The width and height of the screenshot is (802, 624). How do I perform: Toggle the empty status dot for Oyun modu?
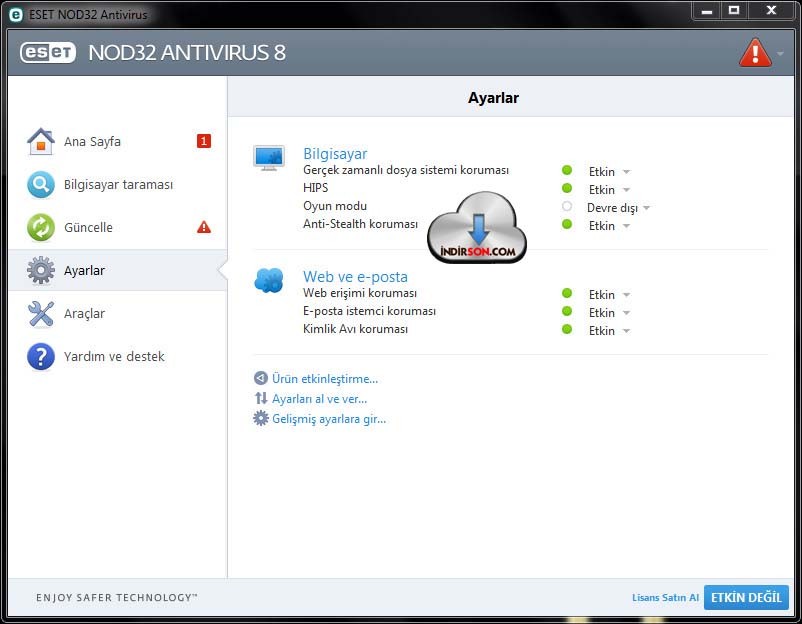pos(567,206)
